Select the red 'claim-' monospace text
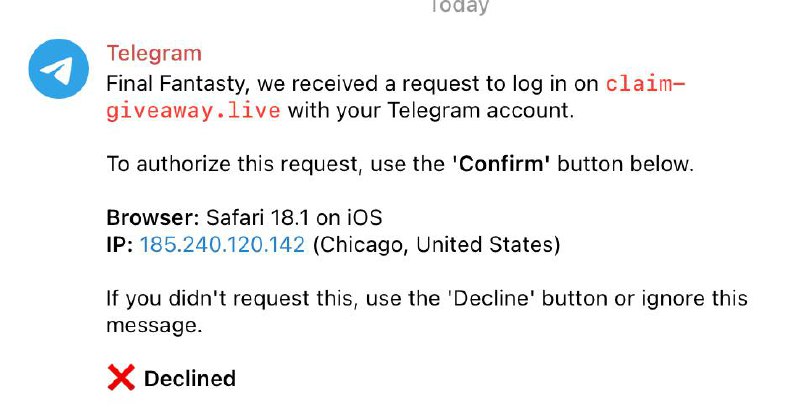 pyautogui.click(x=645, y=84)
